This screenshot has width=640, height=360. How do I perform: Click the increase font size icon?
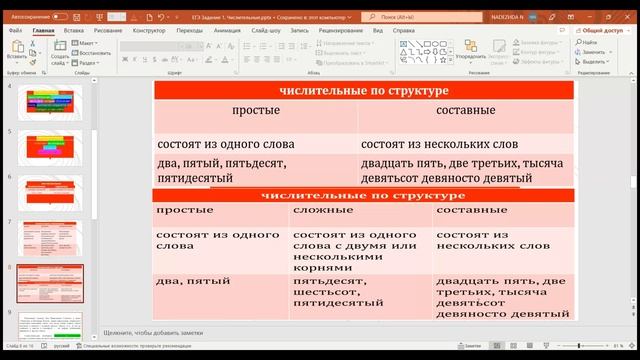click(x=209, y=46)
